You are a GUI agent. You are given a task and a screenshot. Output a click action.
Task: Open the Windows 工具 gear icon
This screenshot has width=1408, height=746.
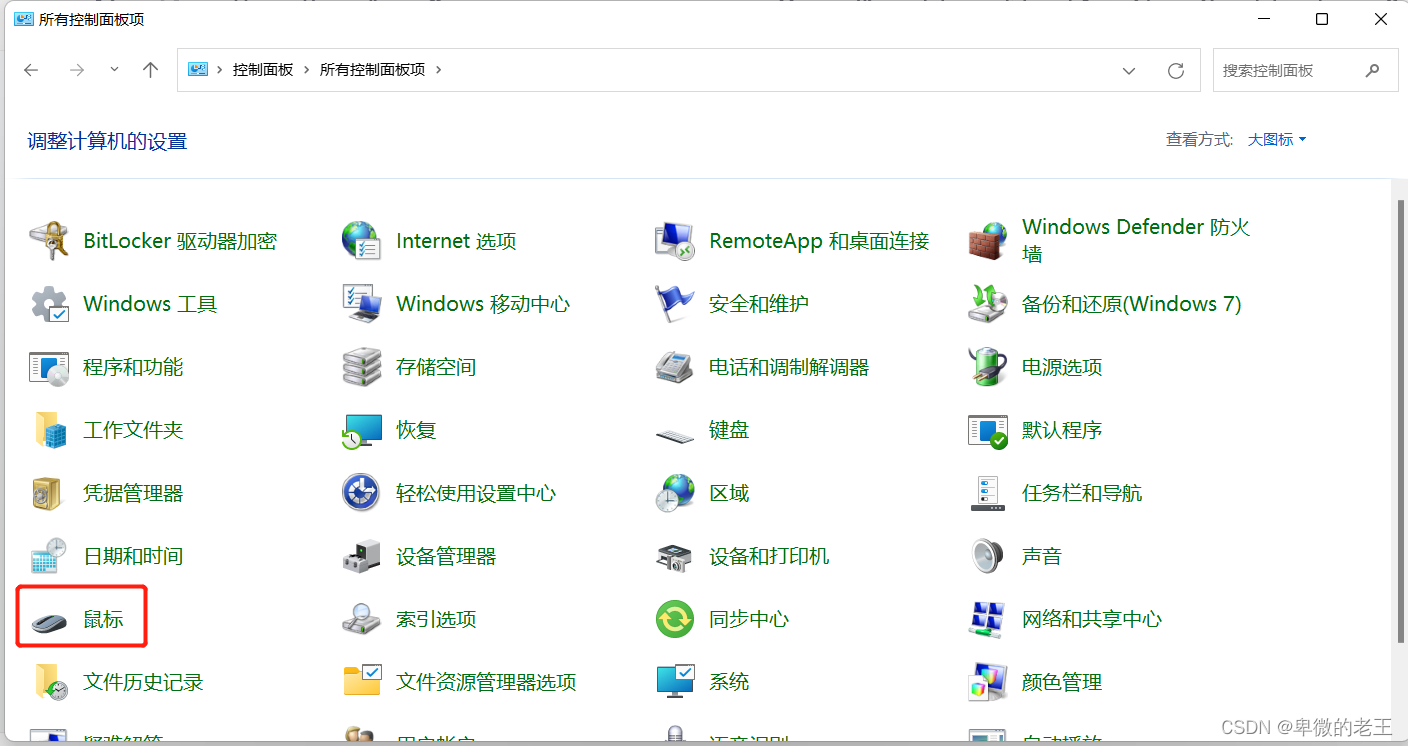pos(48,304)
